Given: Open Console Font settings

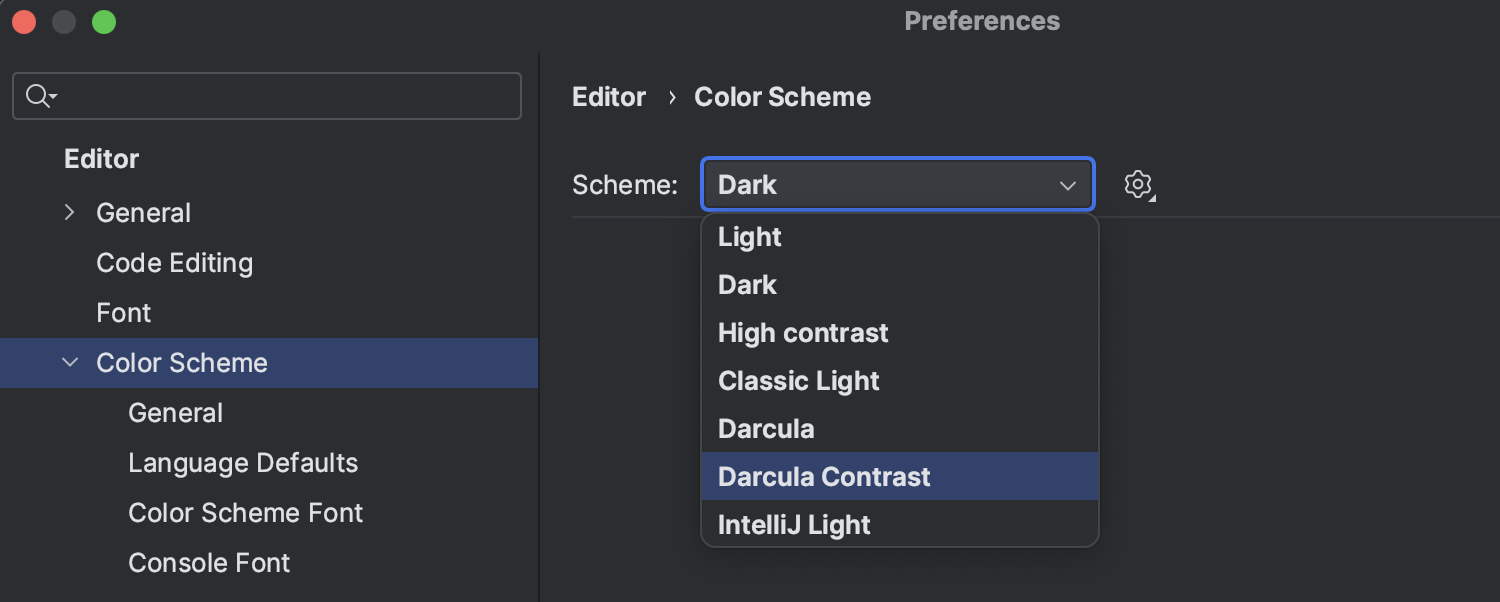Looking at the screenshot, I should (209, 563).
